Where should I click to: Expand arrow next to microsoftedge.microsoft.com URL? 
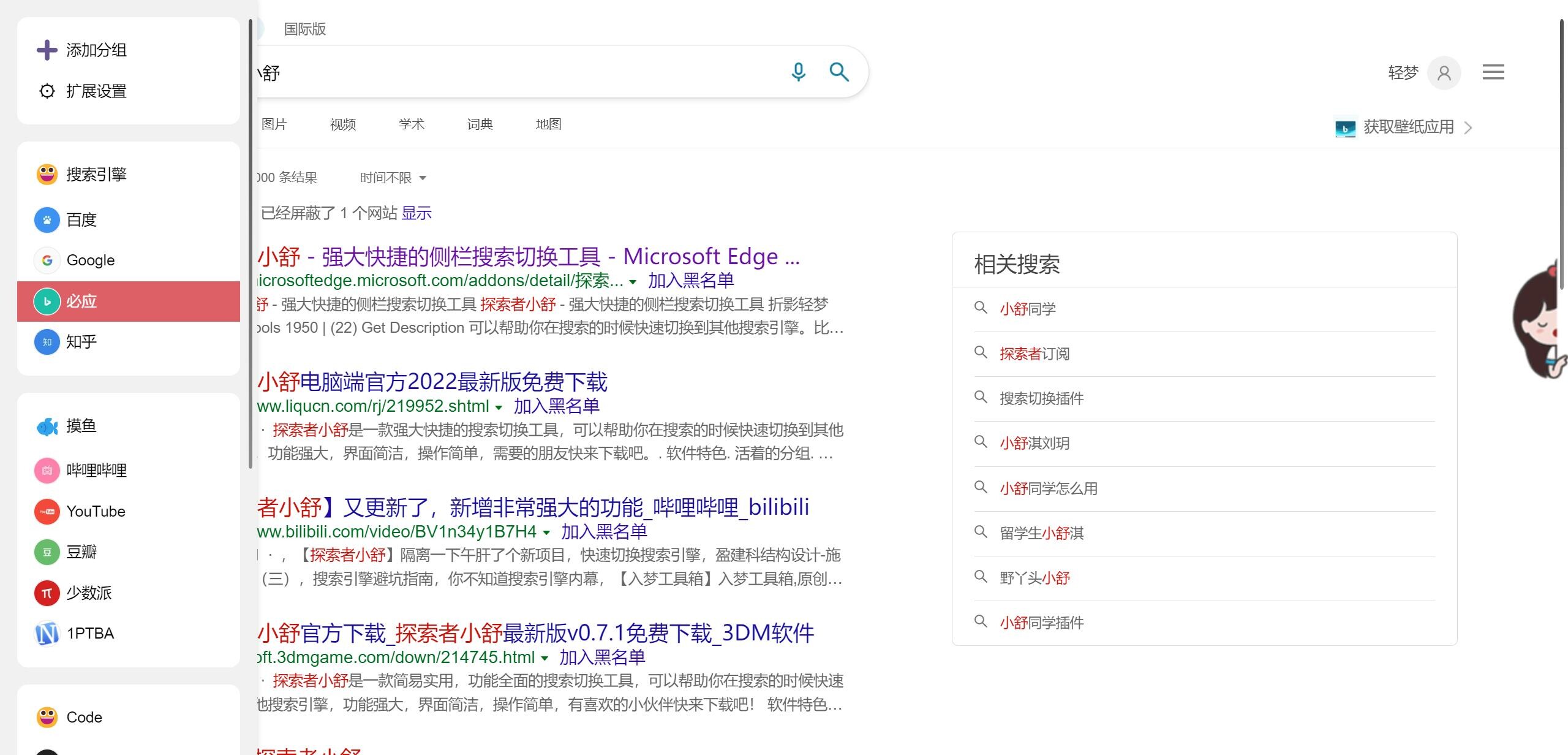pyautogui.click(x=633, y=283)
